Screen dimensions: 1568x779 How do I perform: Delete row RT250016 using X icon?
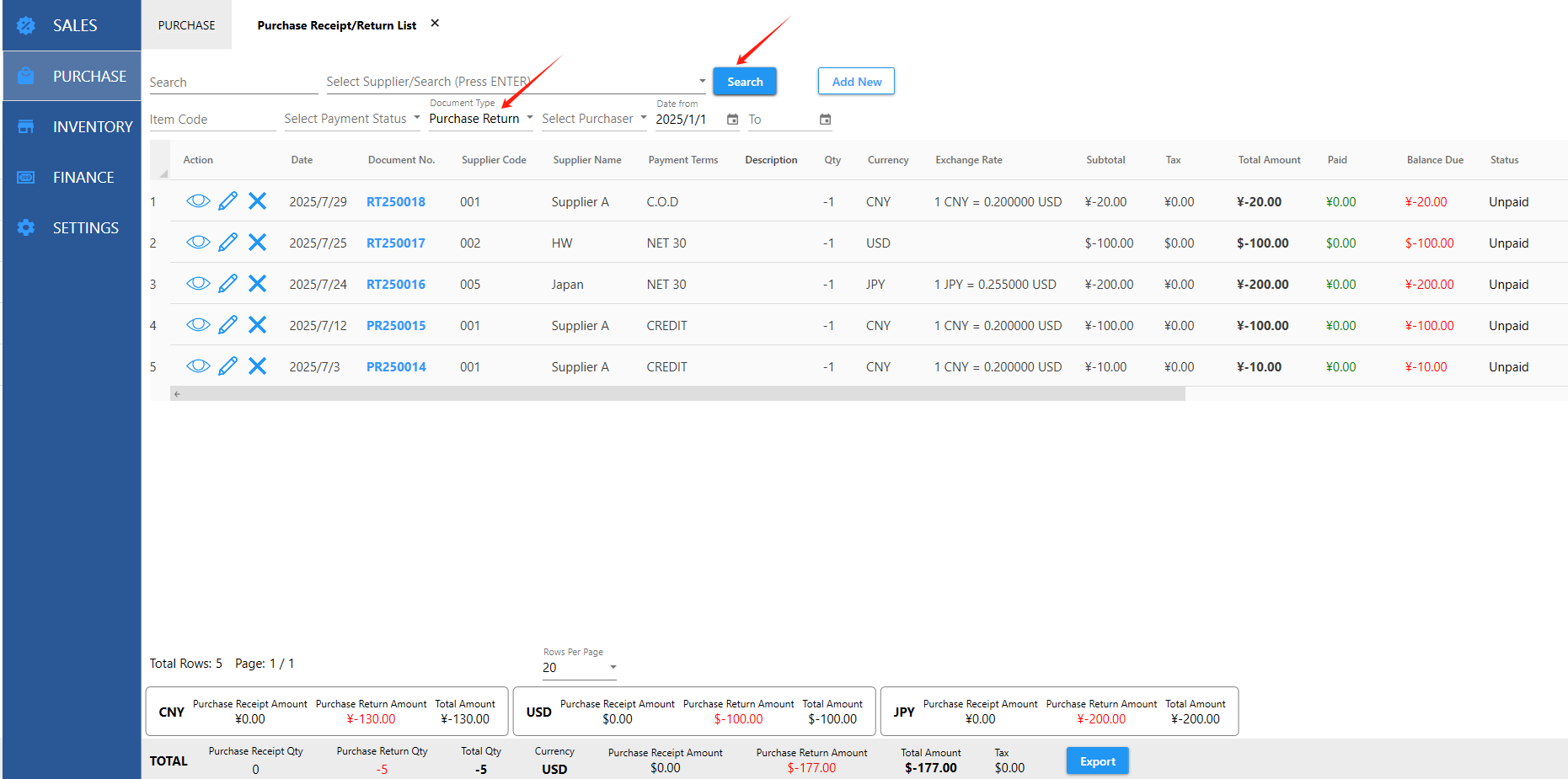coord(258,284)
